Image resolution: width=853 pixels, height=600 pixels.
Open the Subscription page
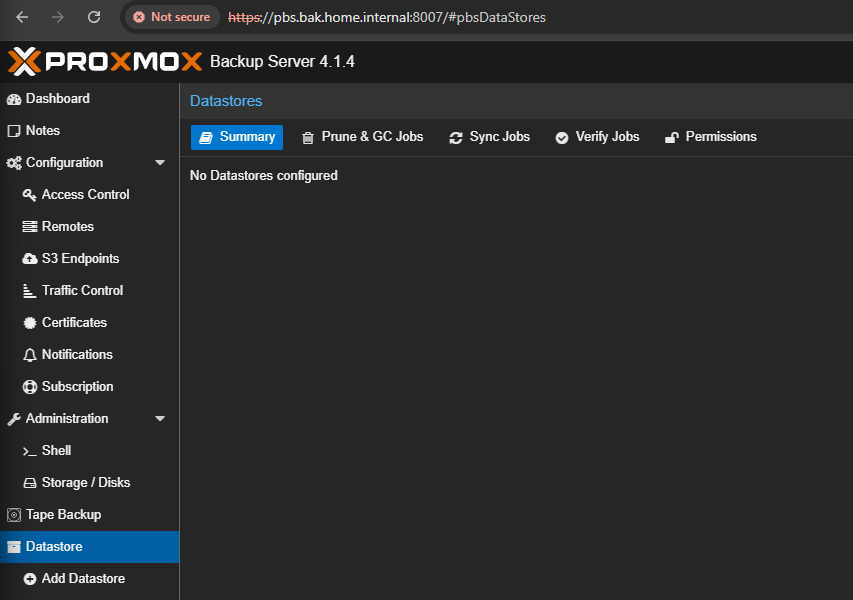pyautogui.click(x=77, y=387)
